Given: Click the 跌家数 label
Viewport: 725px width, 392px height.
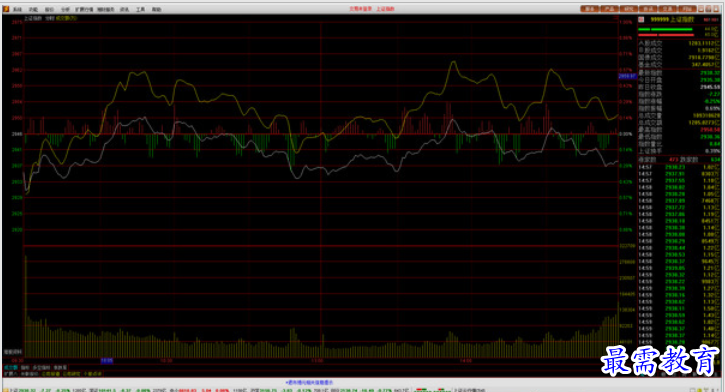Looking at the screenshot, I should coord(689,159).
